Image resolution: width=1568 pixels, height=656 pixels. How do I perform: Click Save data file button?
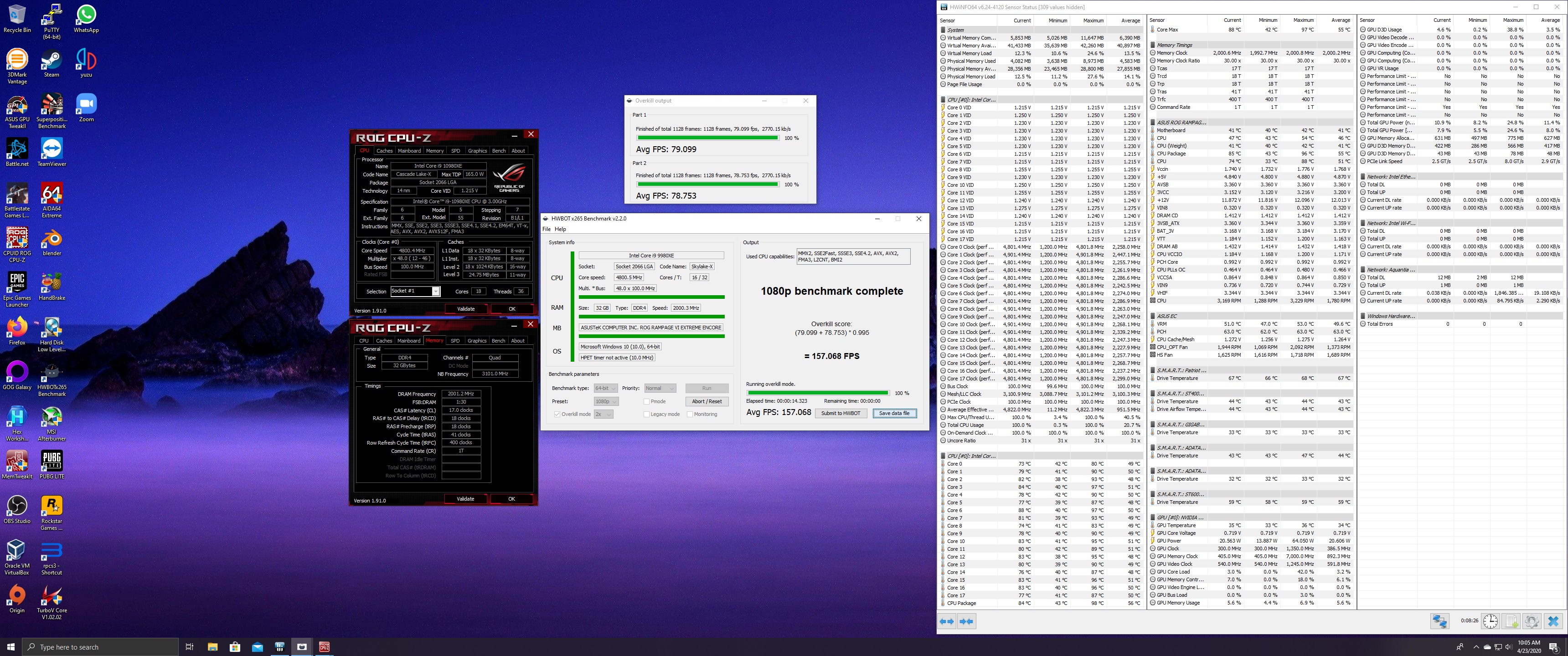[894, 413]
